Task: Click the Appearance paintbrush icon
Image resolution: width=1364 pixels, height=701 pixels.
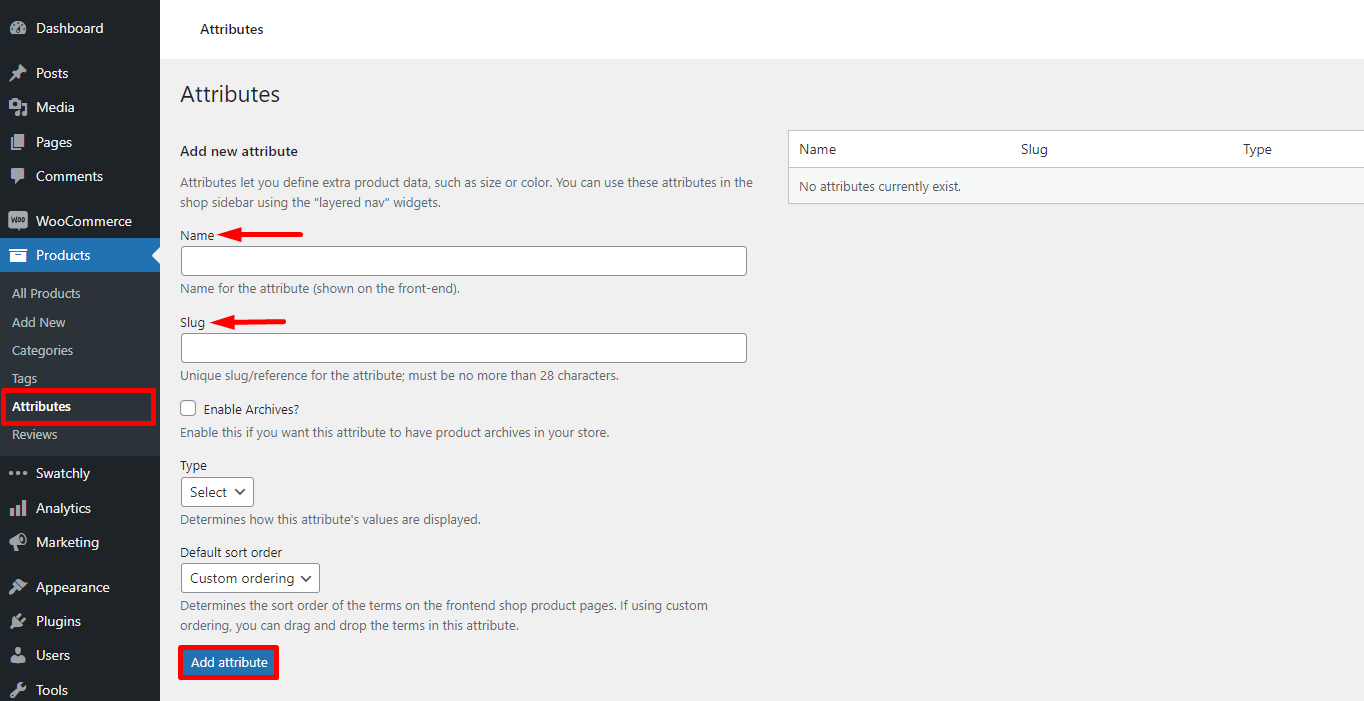Action: 18,587
